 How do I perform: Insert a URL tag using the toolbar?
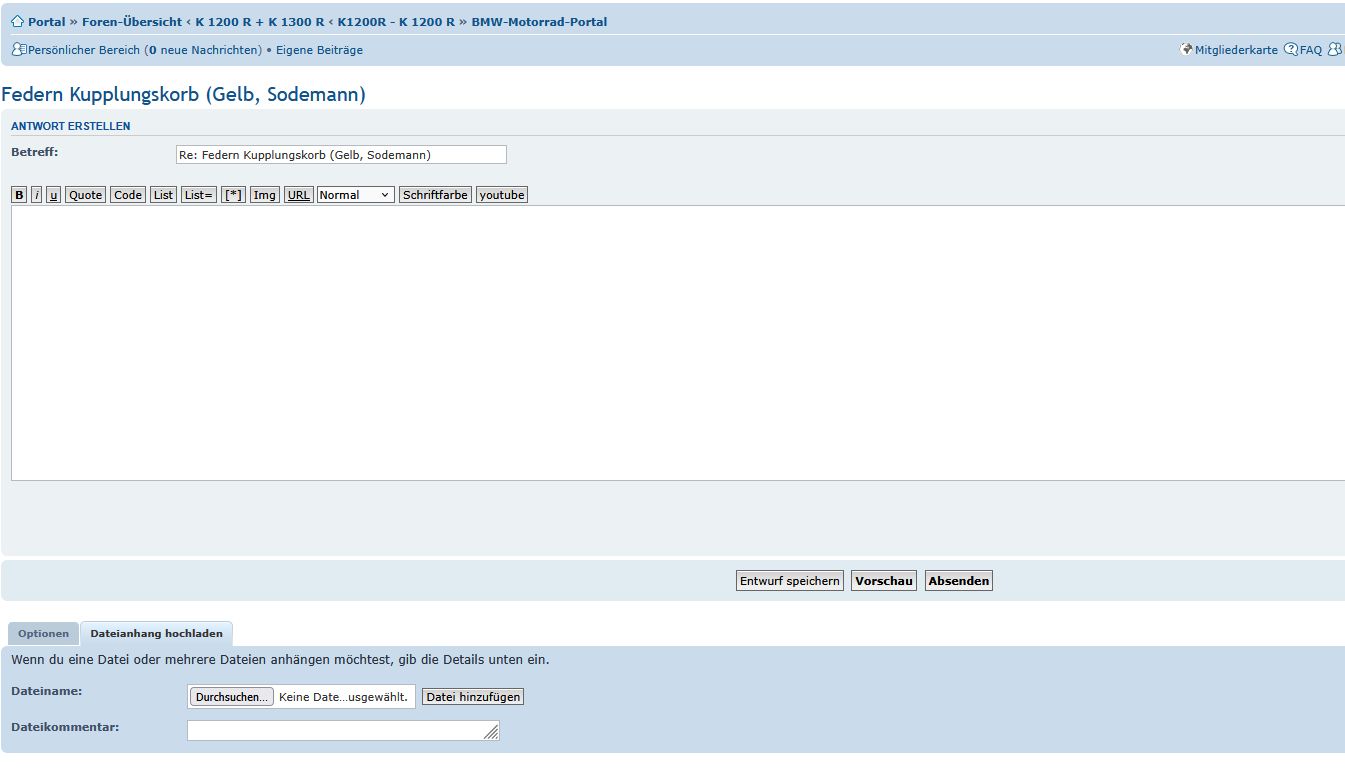[298, 195]
